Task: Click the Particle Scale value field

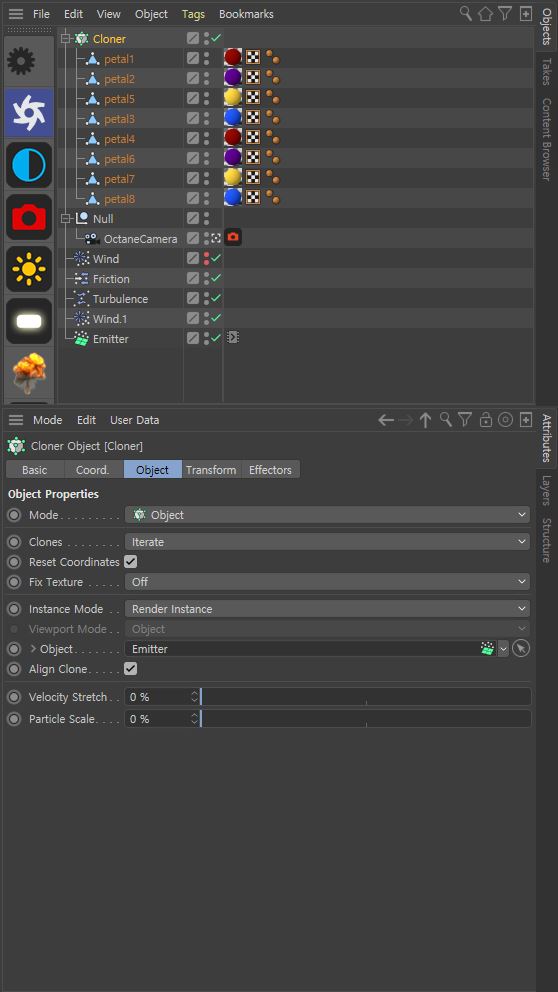Action: 162,719
